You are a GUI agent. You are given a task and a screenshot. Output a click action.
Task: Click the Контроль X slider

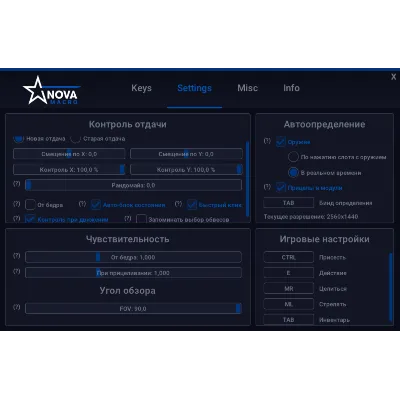[x=69, y=170]
